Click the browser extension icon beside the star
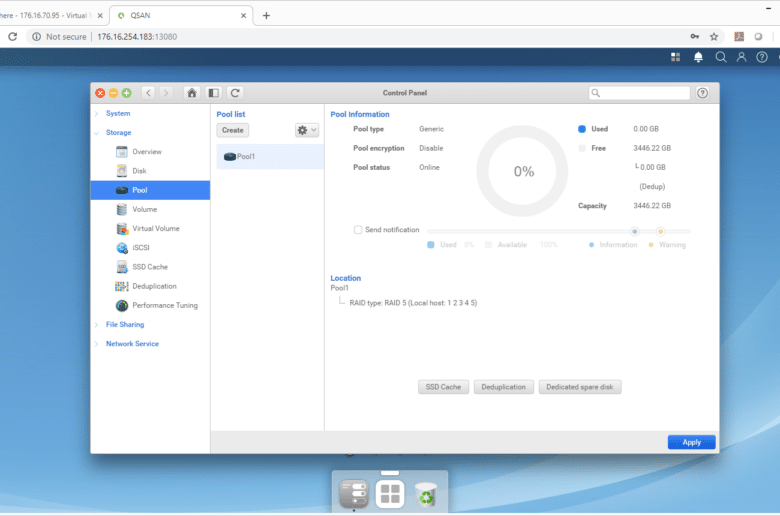This screenshot has width=780, height=516. click(739, 37)
